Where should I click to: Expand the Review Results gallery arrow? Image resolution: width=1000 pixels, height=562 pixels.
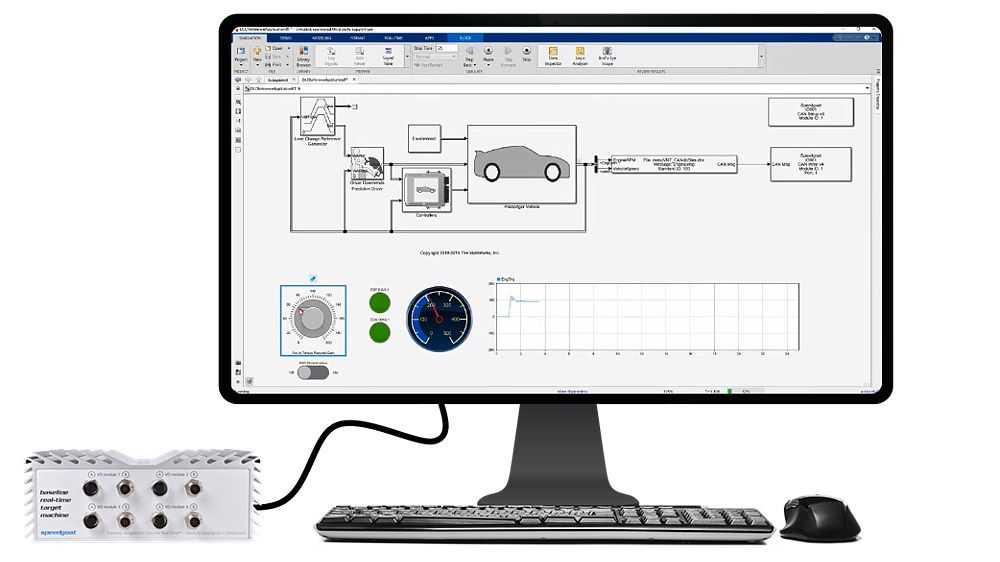pos(761,57)
